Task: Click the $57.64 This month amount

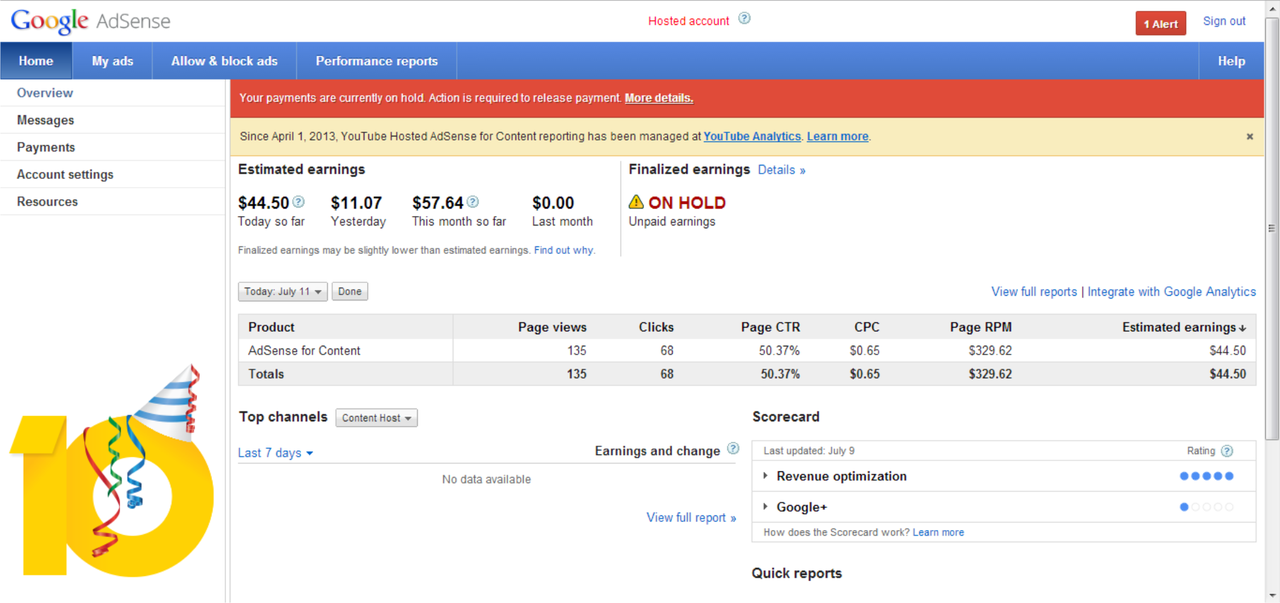Action: tap(438, 203)
